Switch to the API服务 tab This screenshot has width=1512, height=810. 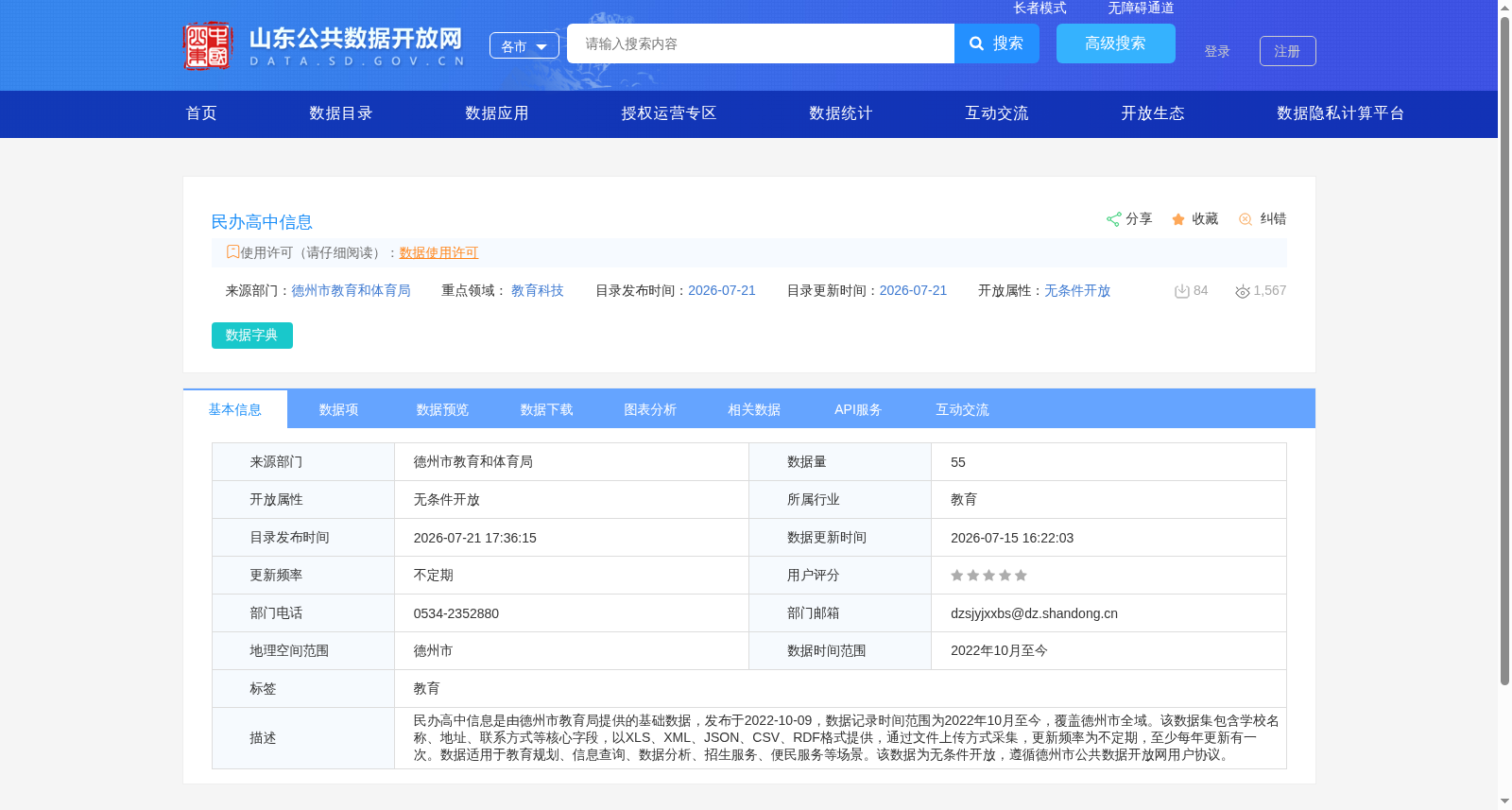(x=858, y=410)
